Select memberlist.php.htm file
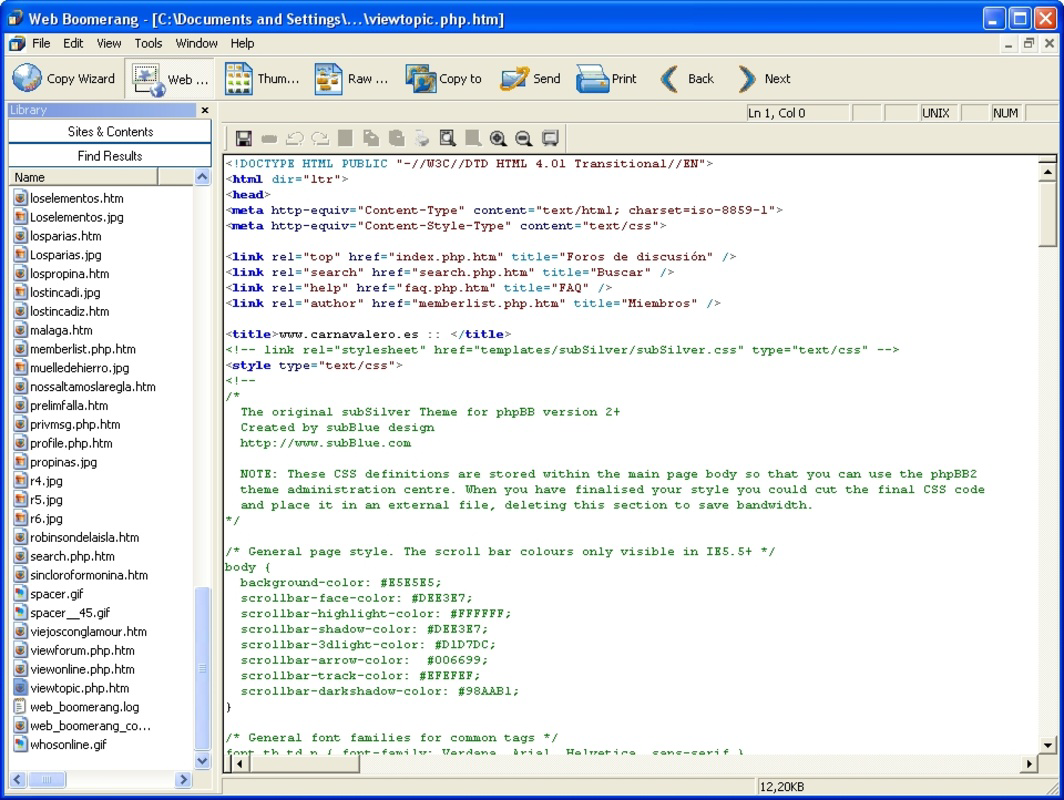Viewport: 1064px width, 800px height. (x=75, y=349)
